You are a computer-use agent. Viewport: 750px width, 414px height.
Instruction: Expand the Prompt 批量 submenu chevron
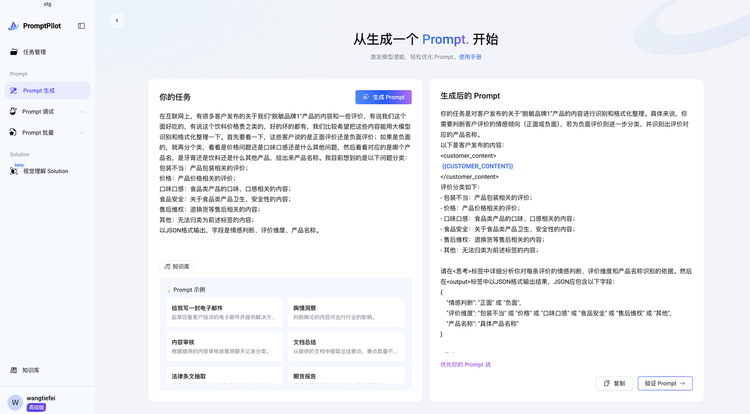pos(82,133)
